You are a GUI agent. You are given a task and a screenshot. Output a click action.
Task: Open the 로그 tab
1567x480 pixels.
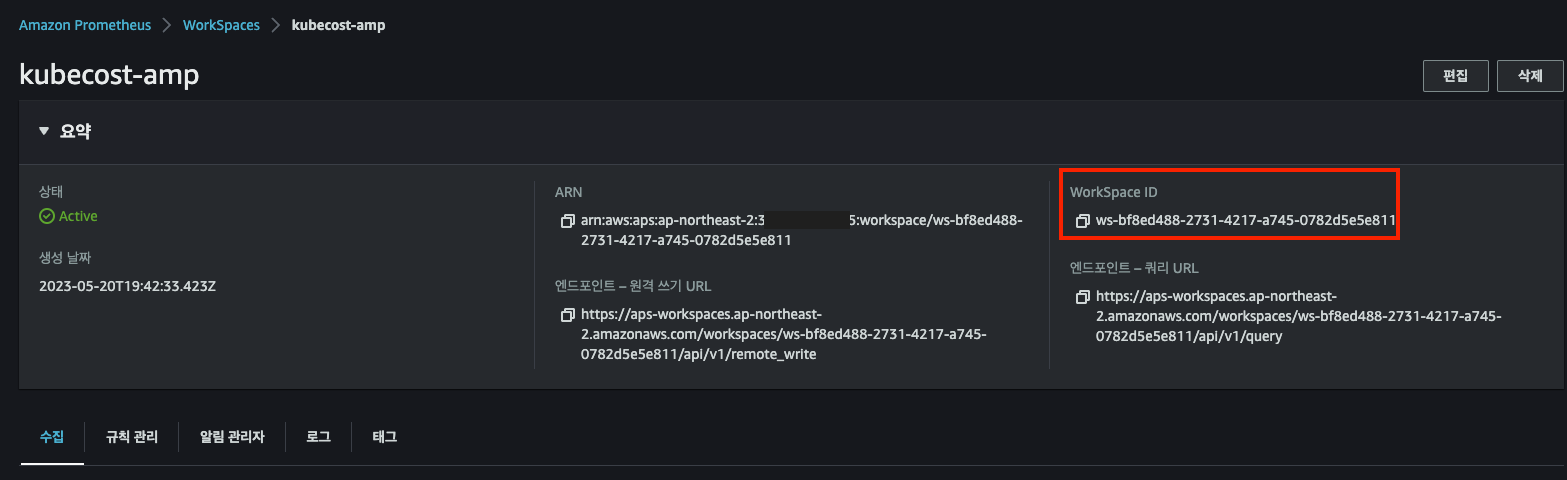pos(318,437)
